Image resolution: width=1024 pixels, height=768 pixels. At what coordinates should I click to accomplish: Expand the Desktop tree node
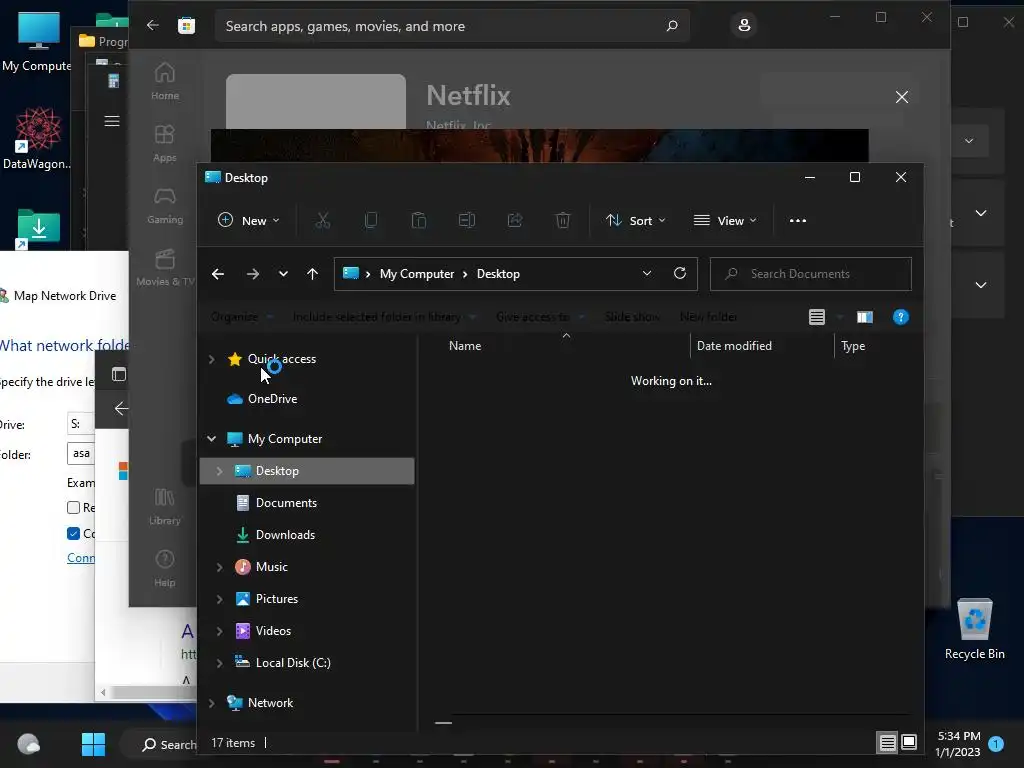click(219, 471)
